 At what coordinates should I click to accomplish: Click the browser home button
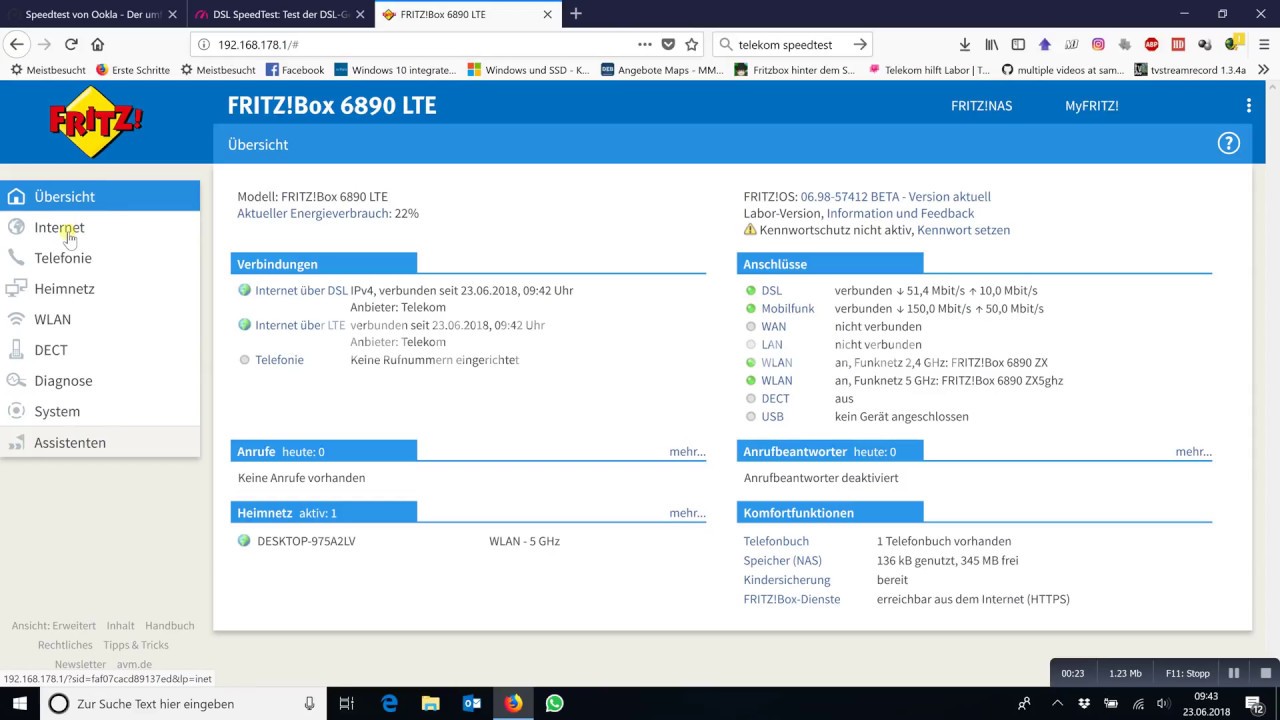(97, 44)
